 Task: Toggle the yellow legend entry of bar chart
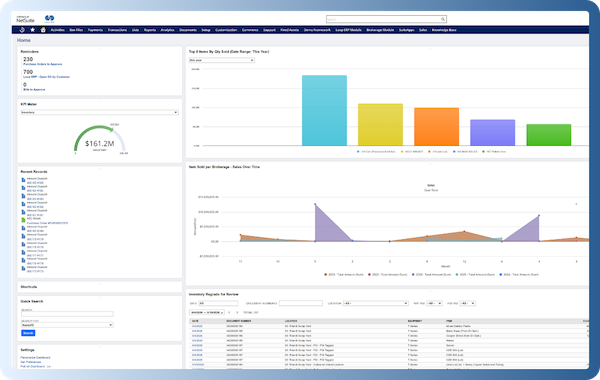(x=412, y=152)
